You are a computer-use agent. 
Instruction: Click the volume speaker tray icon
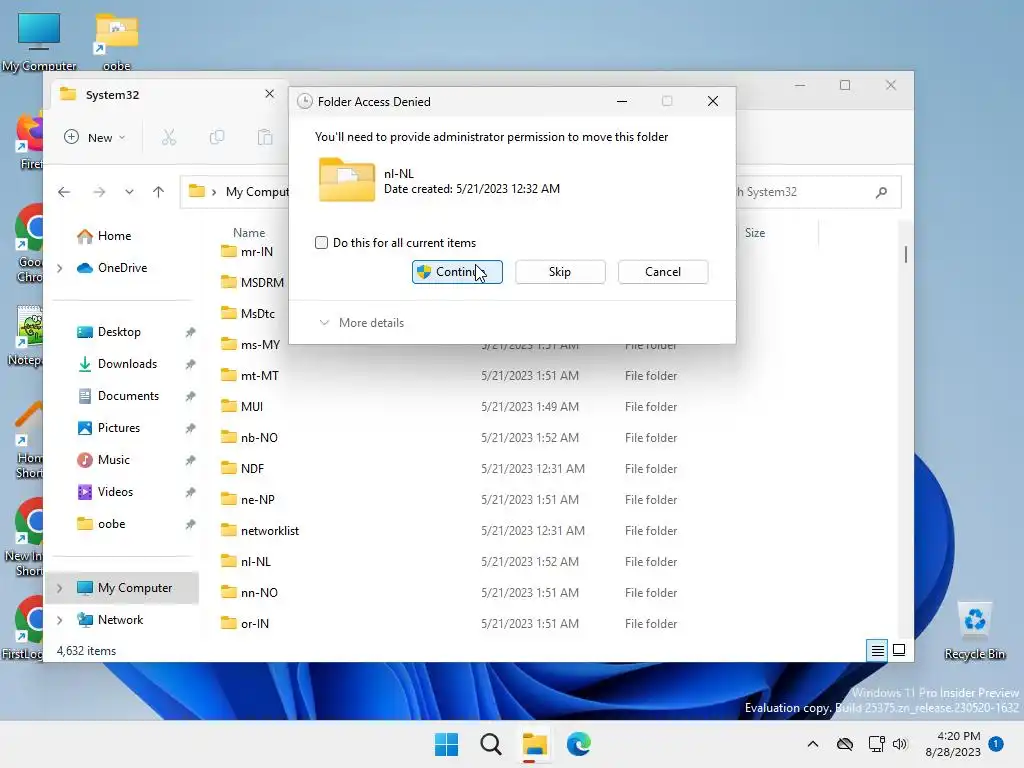pyautogui.click(x=900, y=744)
